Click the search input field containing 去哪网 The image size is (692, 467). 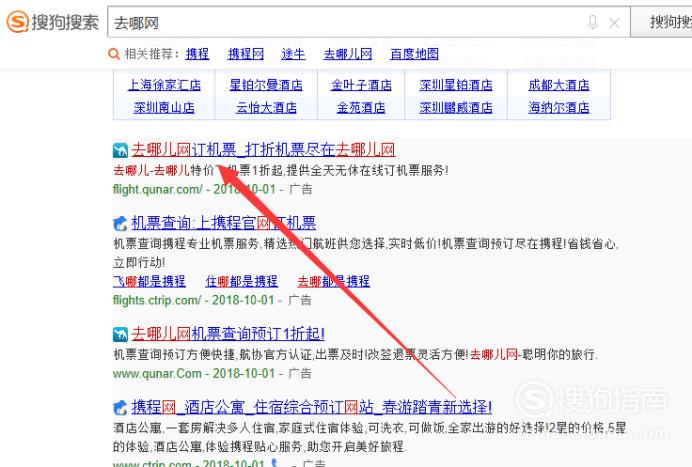[x=369, y=23]
